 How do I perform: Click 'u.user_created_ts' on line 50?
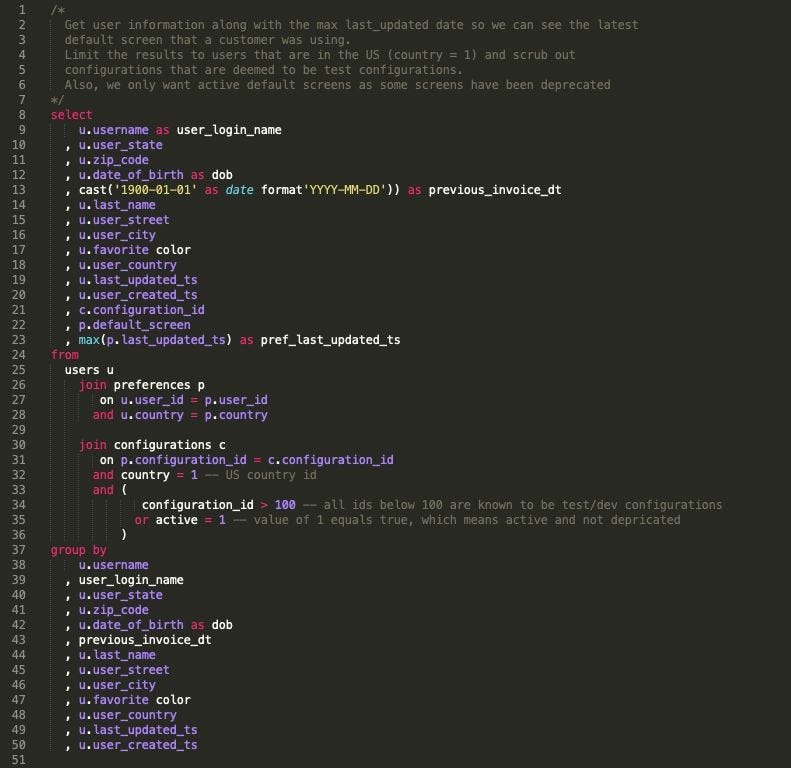138,745
